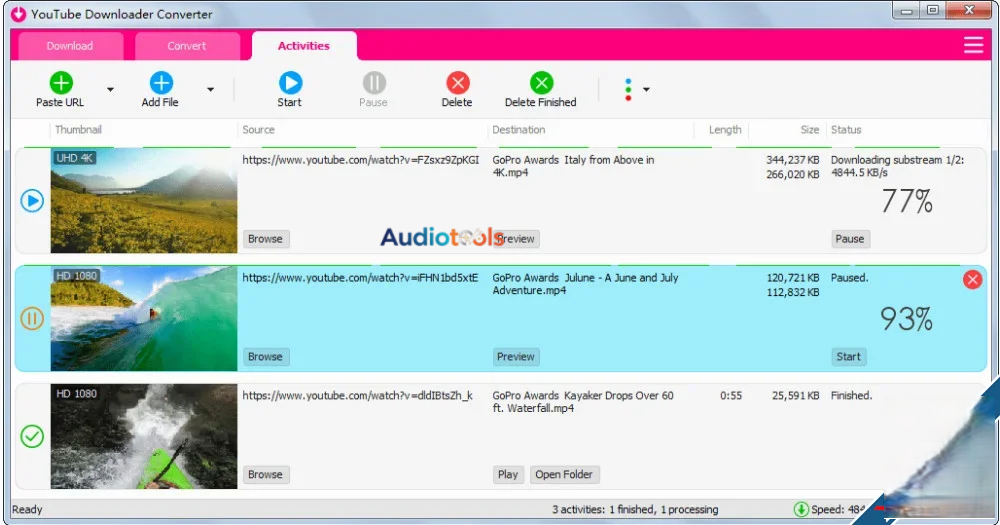Select the Activities tab

(x=304, y=46)
